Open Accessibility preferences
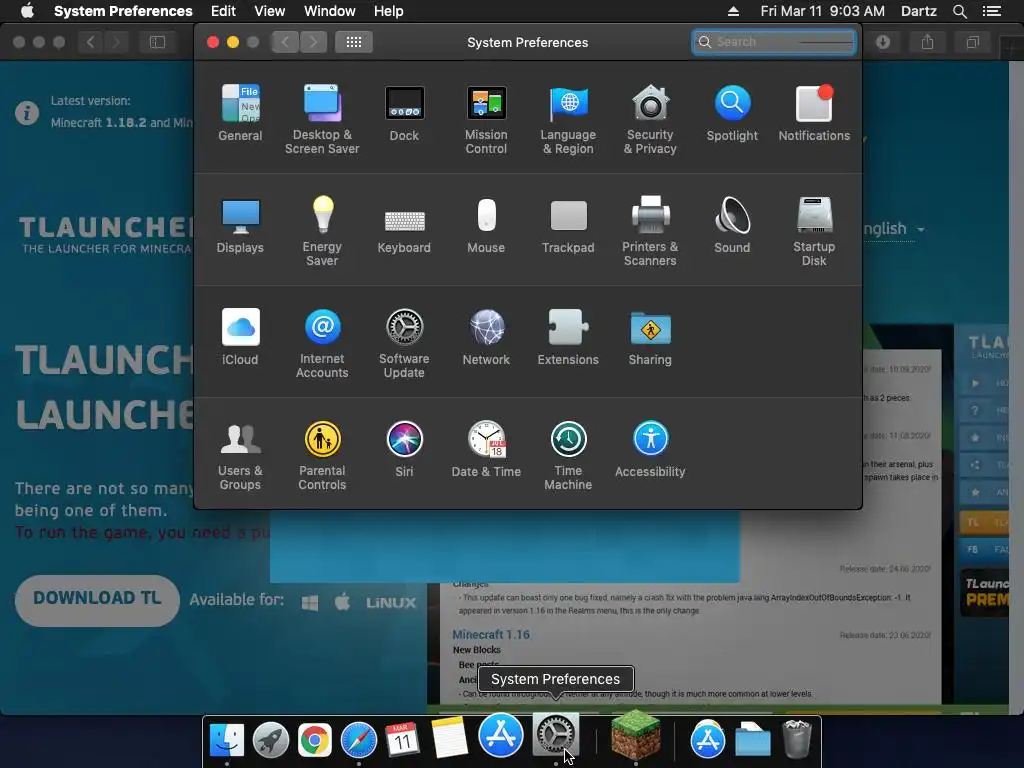Viewport: 1024px width, 768px height. [650, 449]
